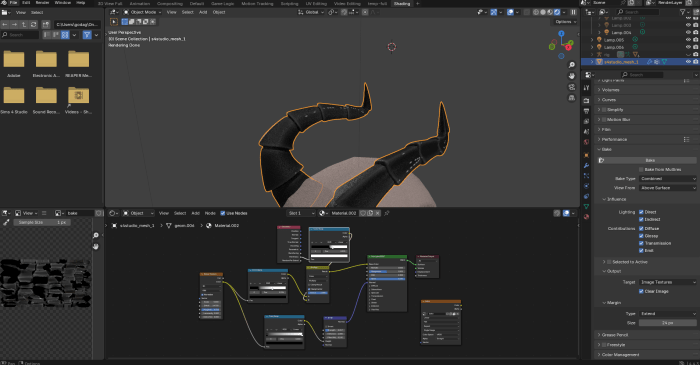The height and width of the screenshot is (365, 700).
Task: Click the Material.002 name field
Action: coord(343,213)
